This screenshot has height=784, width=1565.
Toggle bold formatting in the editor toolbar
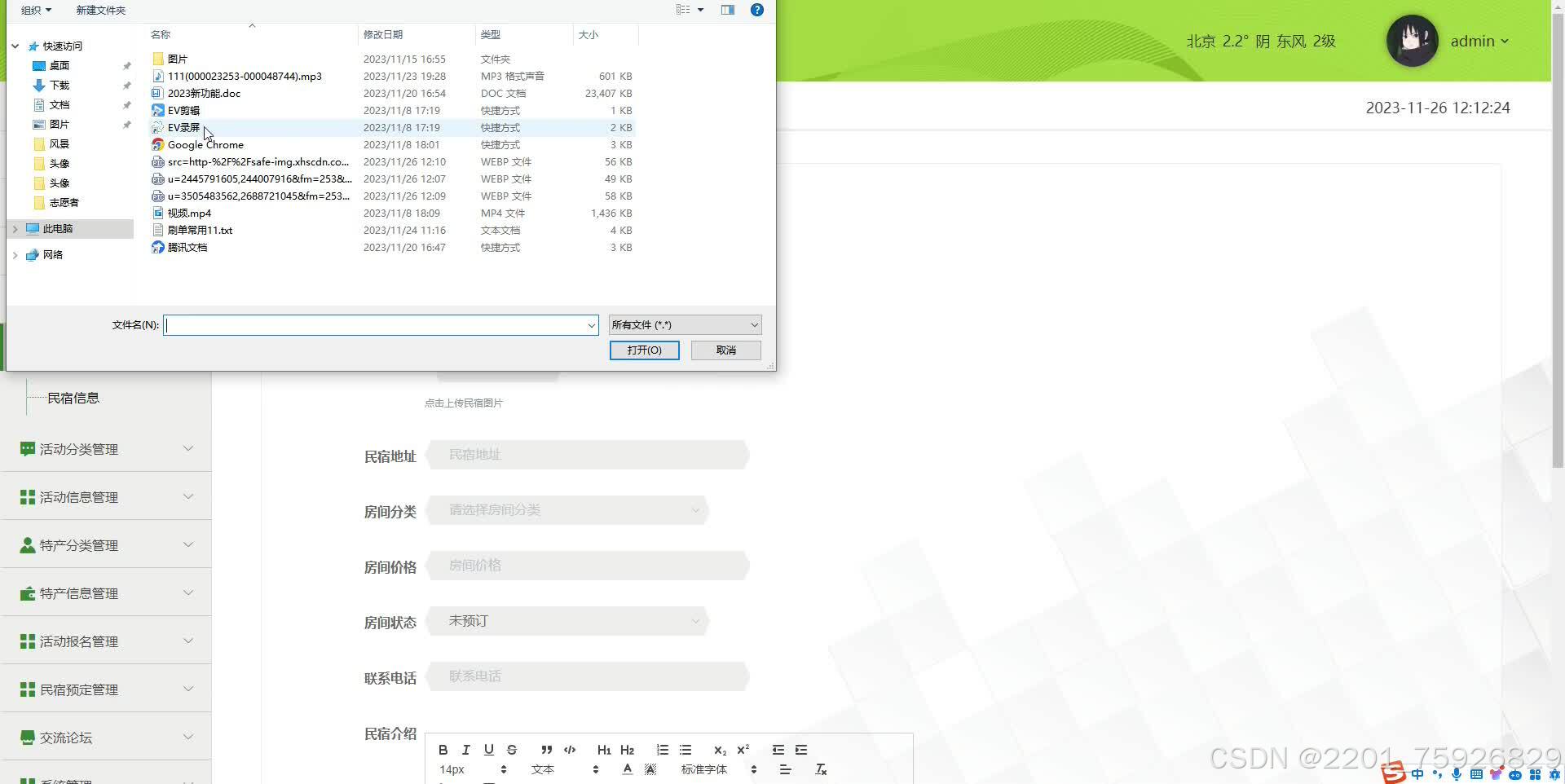click(443, 750)
